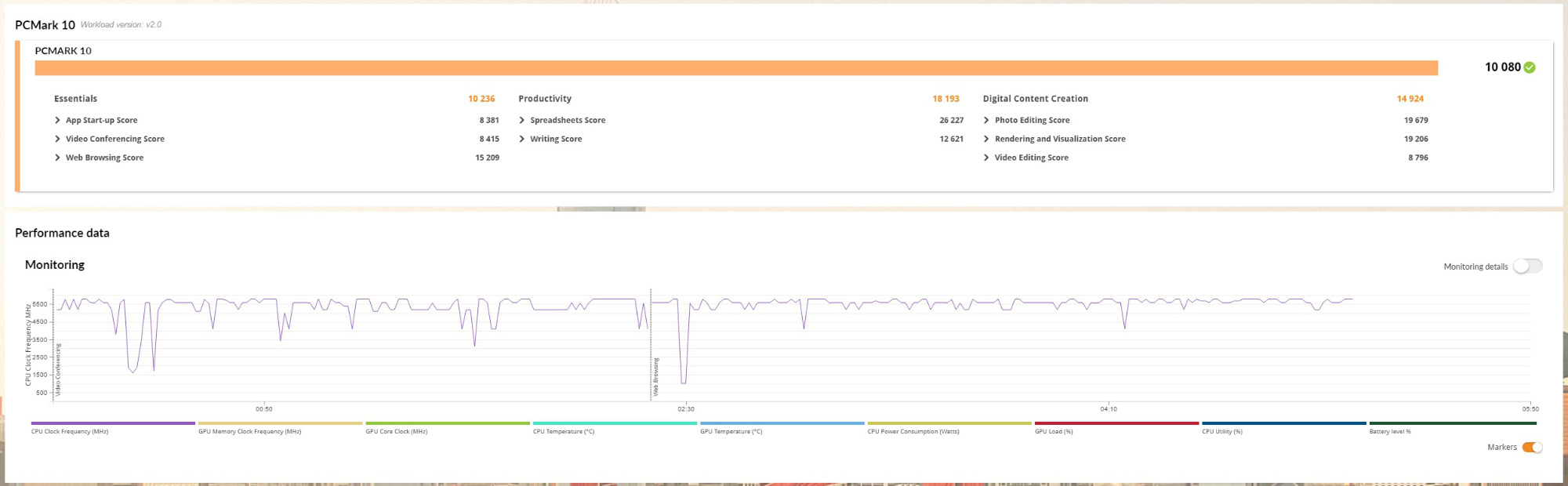Click the Writing score value 12 621
Image resolution: width=1568 pixels, height=486 pixels.
point(951,139)
